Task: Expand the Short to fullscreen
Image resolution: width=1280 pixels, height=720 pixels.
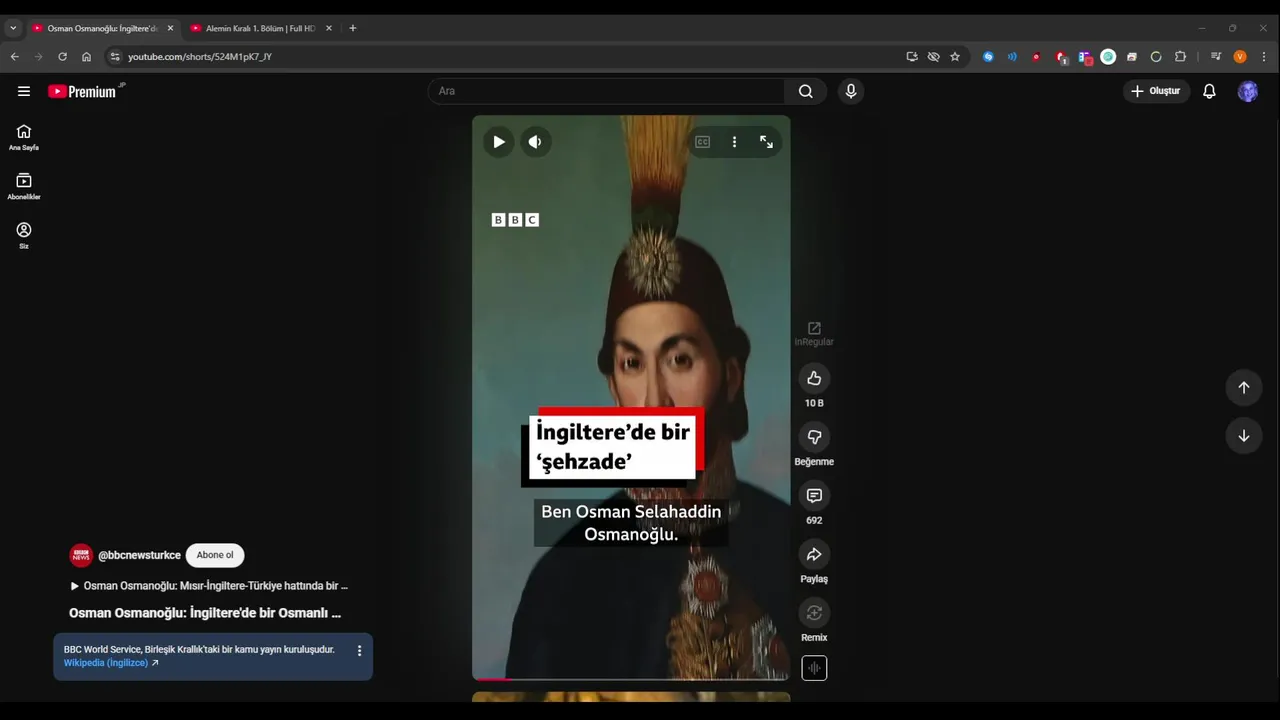Action: tap(766, 142)
